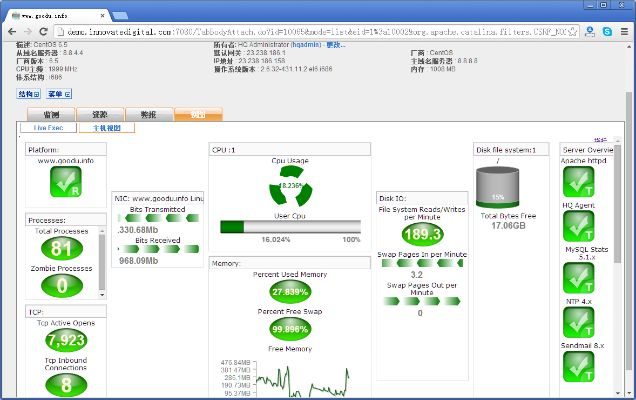Click the 更改 link beside hqadmin

coord(335,45)
